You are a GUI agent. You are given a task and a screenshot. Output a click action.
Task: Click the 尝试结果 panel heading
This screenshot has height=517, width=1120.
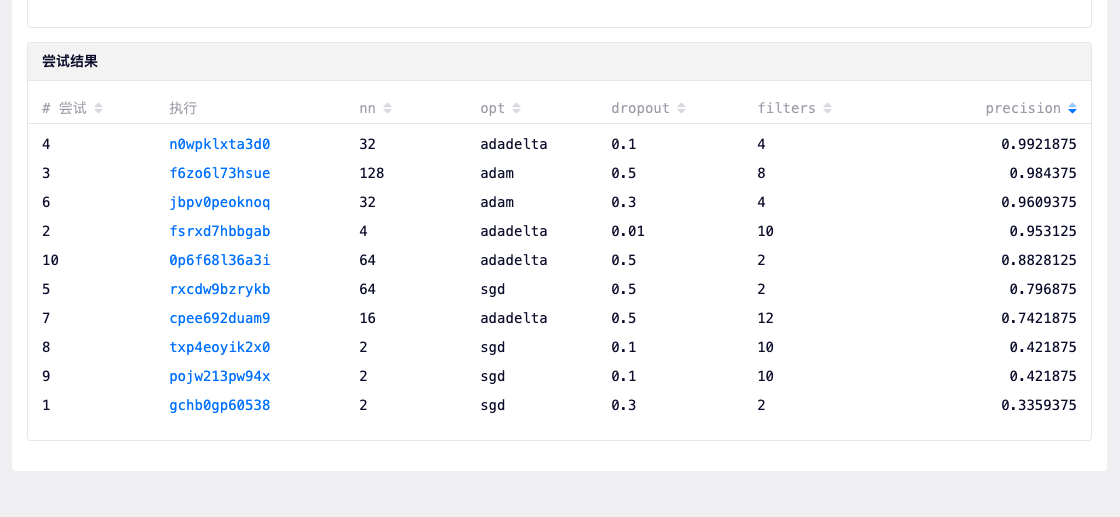tap(70, 61)
